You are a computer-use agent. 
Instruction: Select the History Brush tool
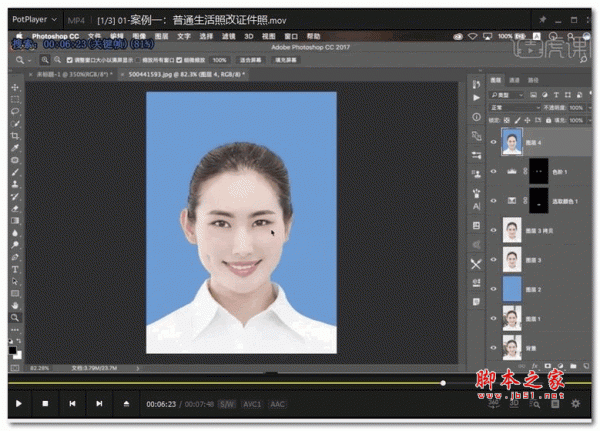click(x=15, y=196)
